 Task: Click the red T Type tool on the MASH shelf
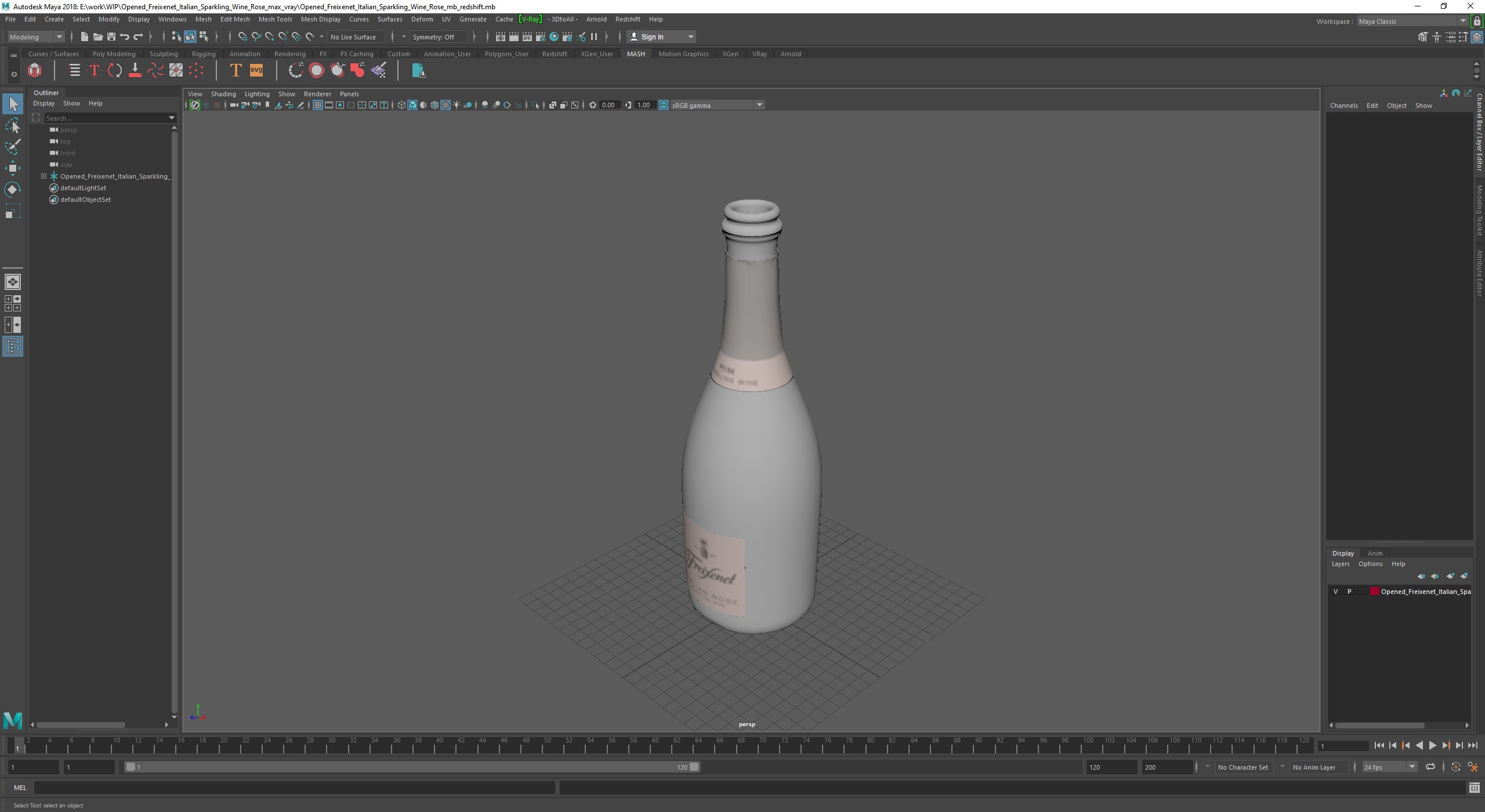pyautogui.click(x=94, y=71)
